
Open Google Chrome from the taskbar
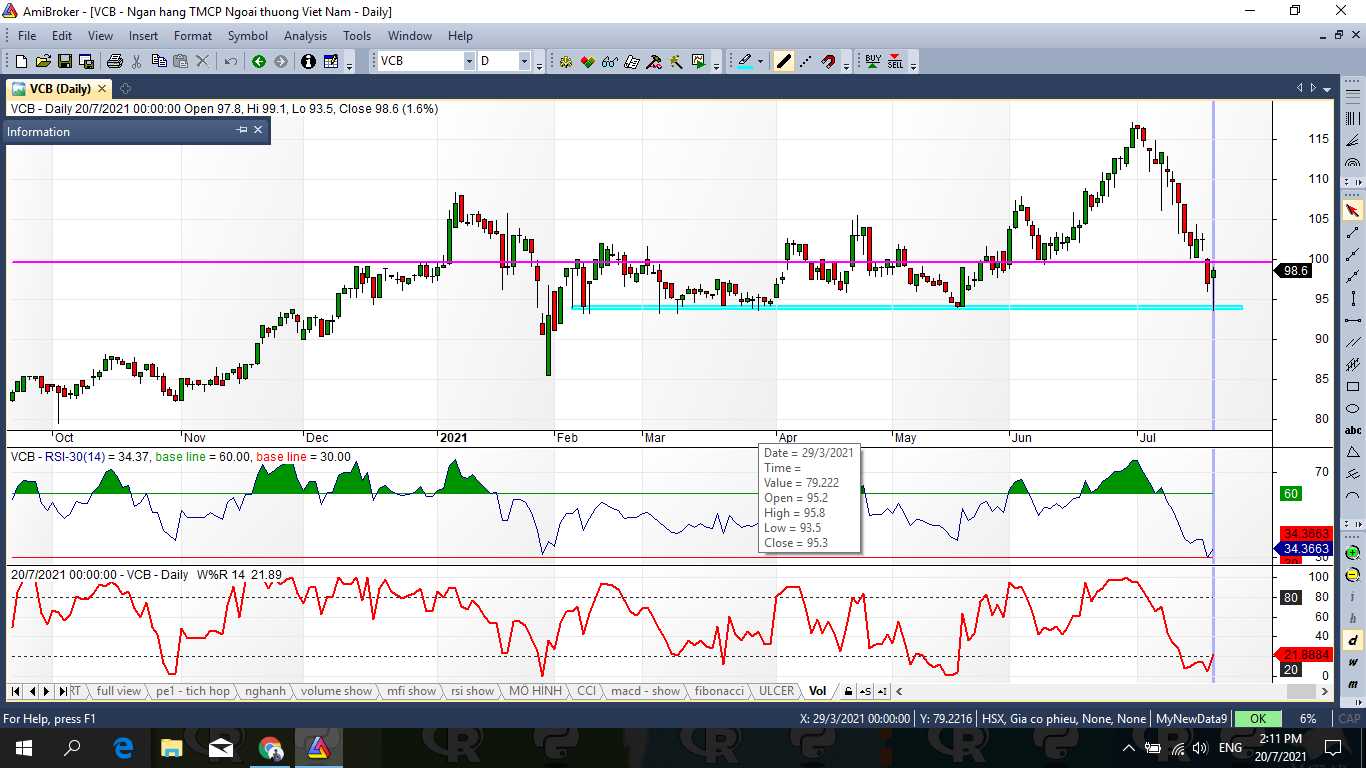click(270, 748)
